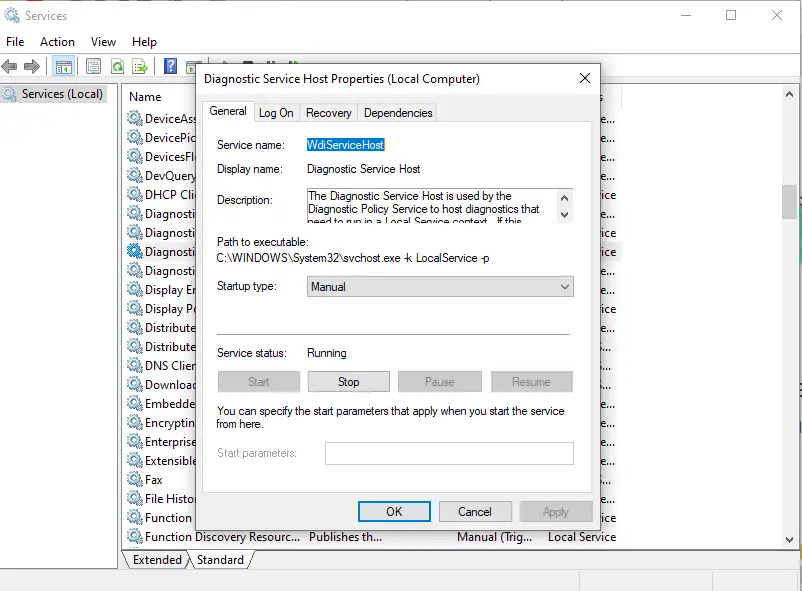Screen dimensions: 802x591
Task: Click the gear icon beside DevQuery service
Action: [135, 176]
